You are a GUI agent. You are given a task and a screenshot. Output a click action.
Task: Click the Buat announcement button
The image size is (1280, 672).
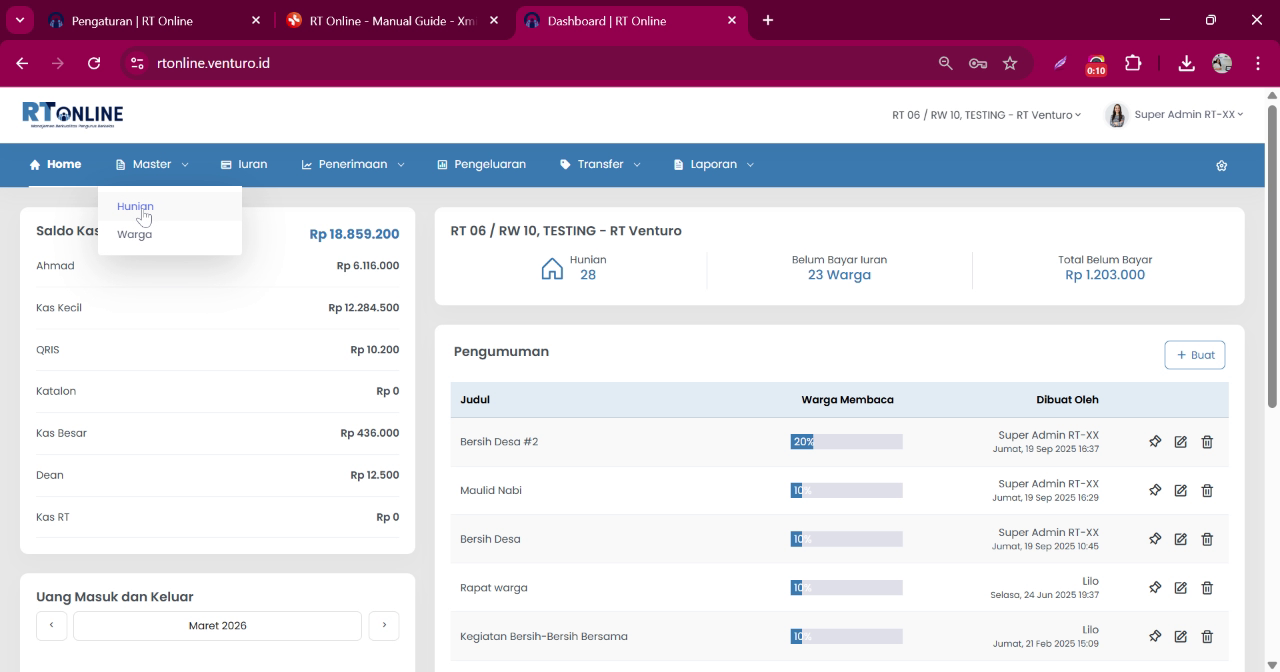pyautogui.click(x=1195, y=355)
